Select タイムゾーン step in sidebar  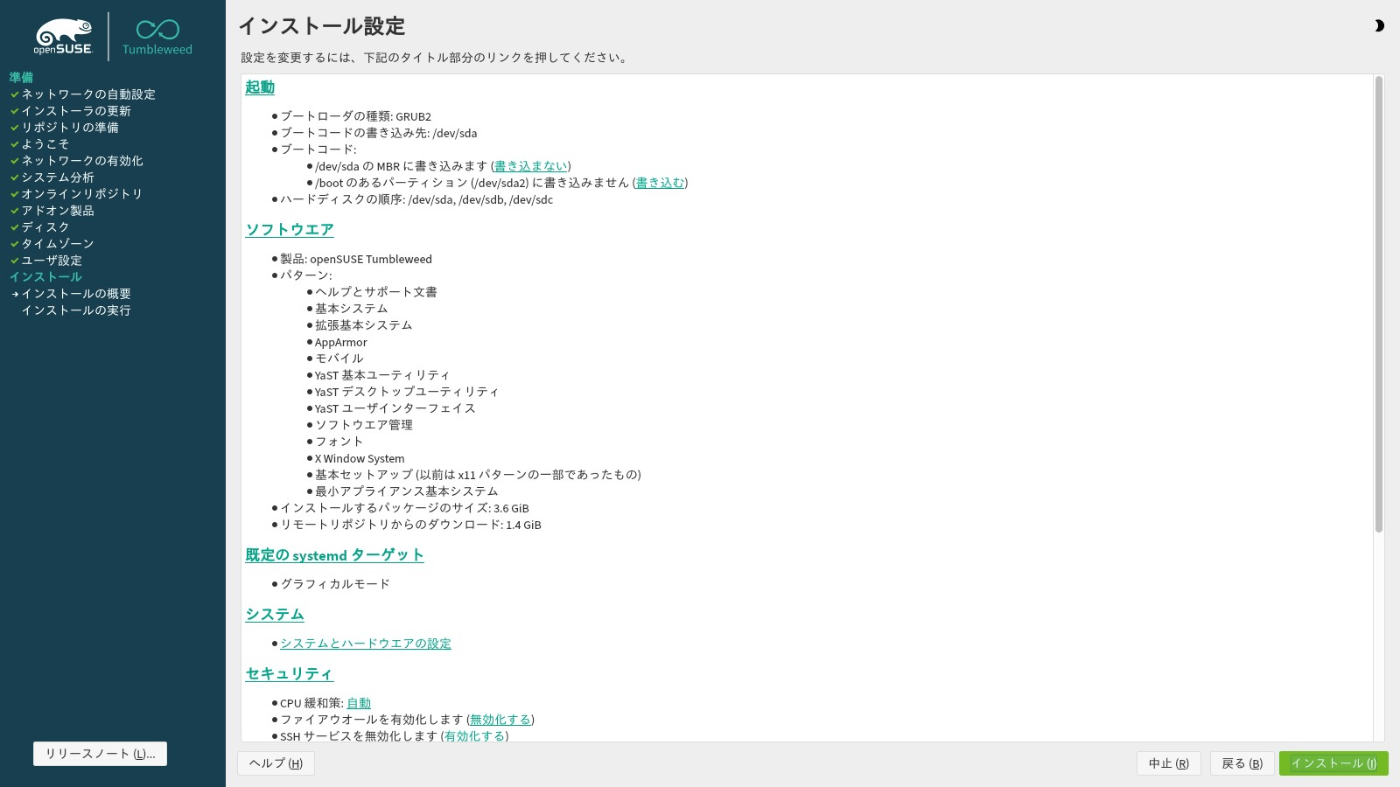coord(58,243)
